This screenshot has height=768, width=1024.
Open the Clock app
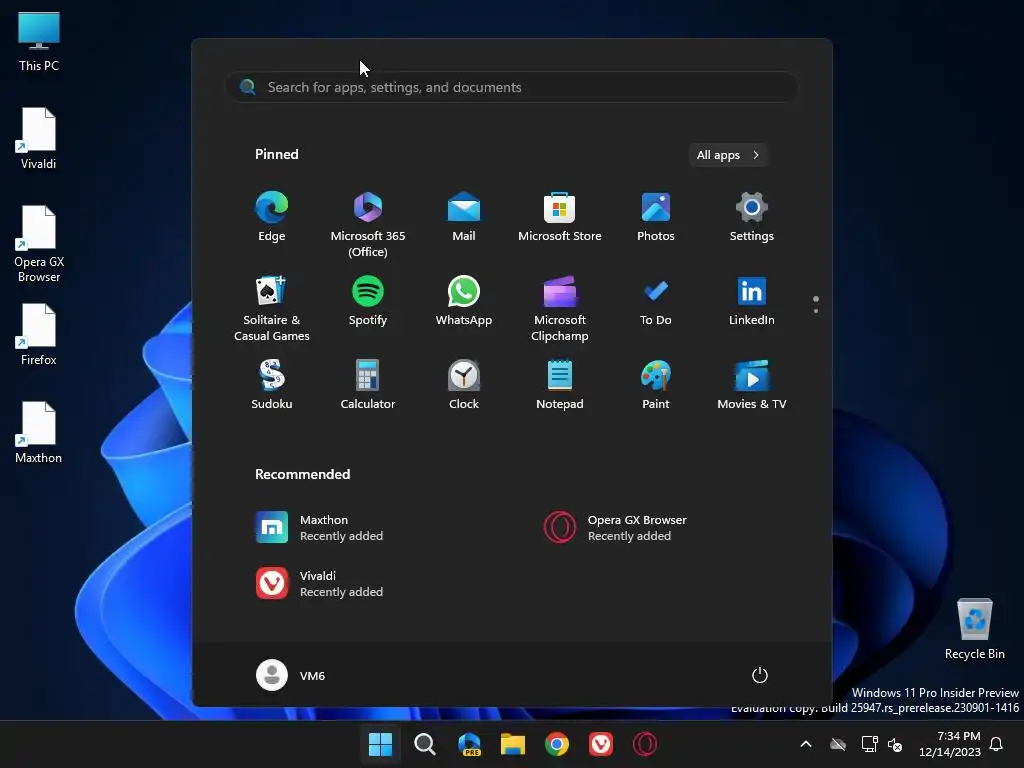coord(464,385)
